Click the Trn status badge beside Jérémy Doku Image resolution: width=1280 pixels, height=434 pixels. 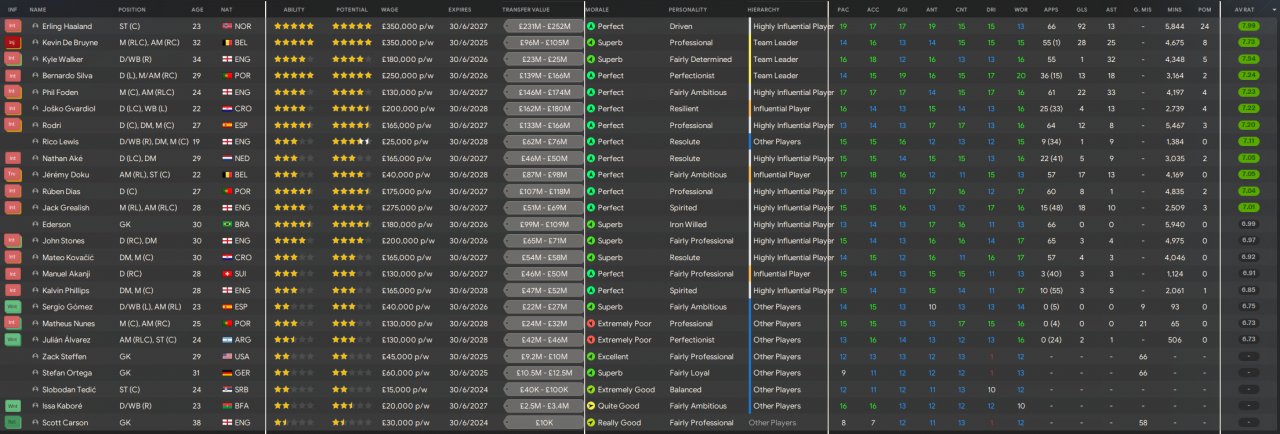click(x=13, y=175)
